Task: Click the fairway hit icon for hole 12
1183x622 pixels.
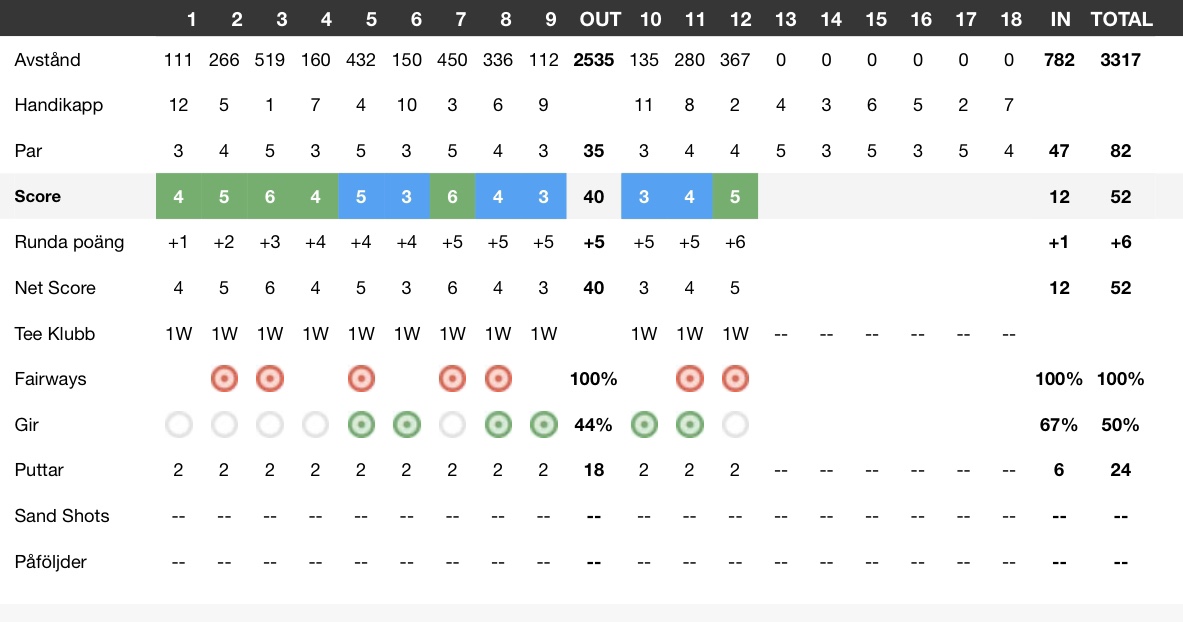Action: click(x=735, y=379)
